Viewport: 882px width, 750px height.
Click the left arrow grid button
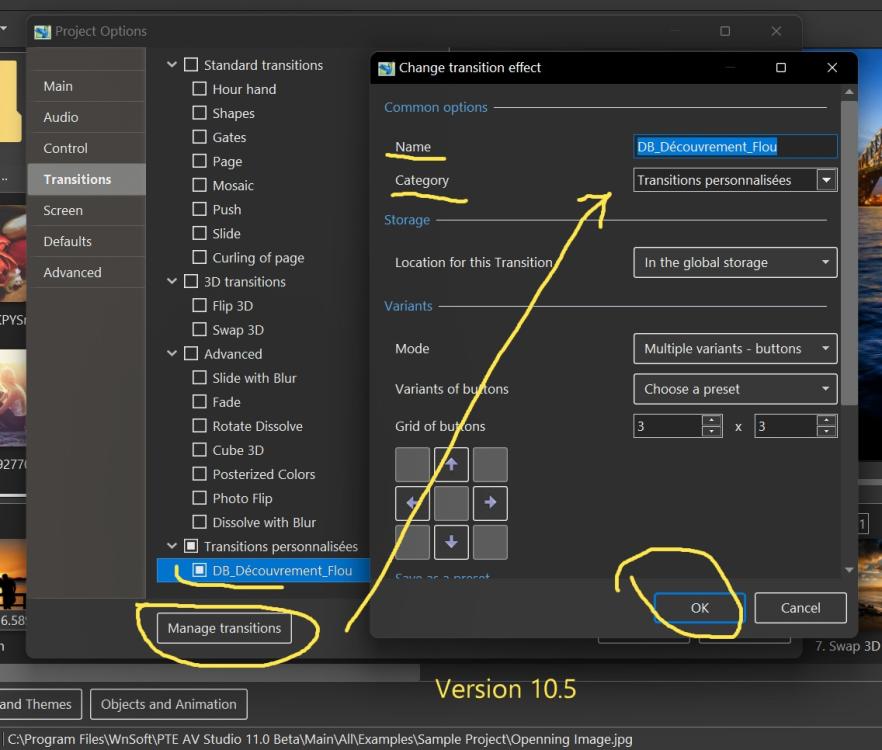click(x=412, y=503)
